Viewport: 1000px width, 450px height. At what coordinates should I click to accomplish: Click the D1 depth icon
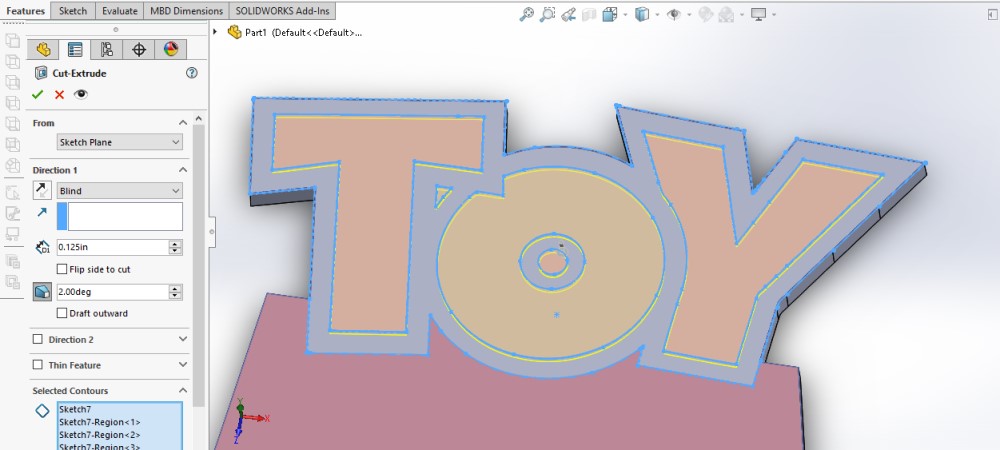(42, 247)
